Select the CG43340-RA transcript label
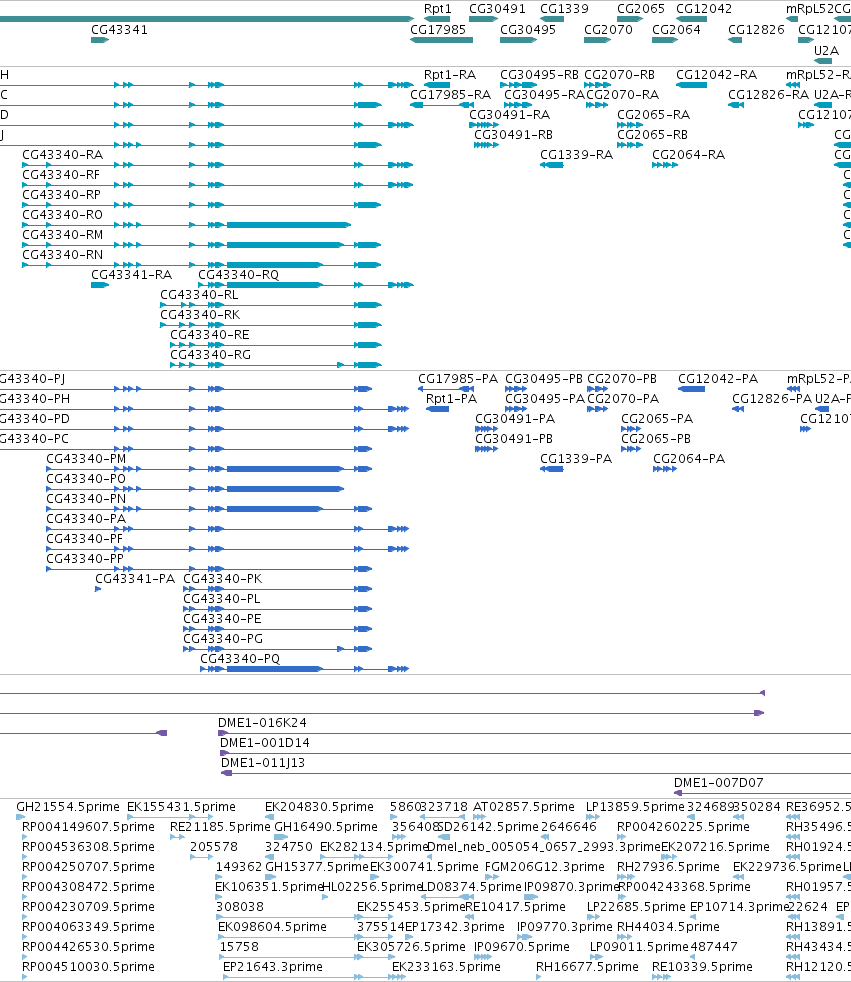Image resolution: width=851 pixels, height=982 pixels. pos(63,155)
